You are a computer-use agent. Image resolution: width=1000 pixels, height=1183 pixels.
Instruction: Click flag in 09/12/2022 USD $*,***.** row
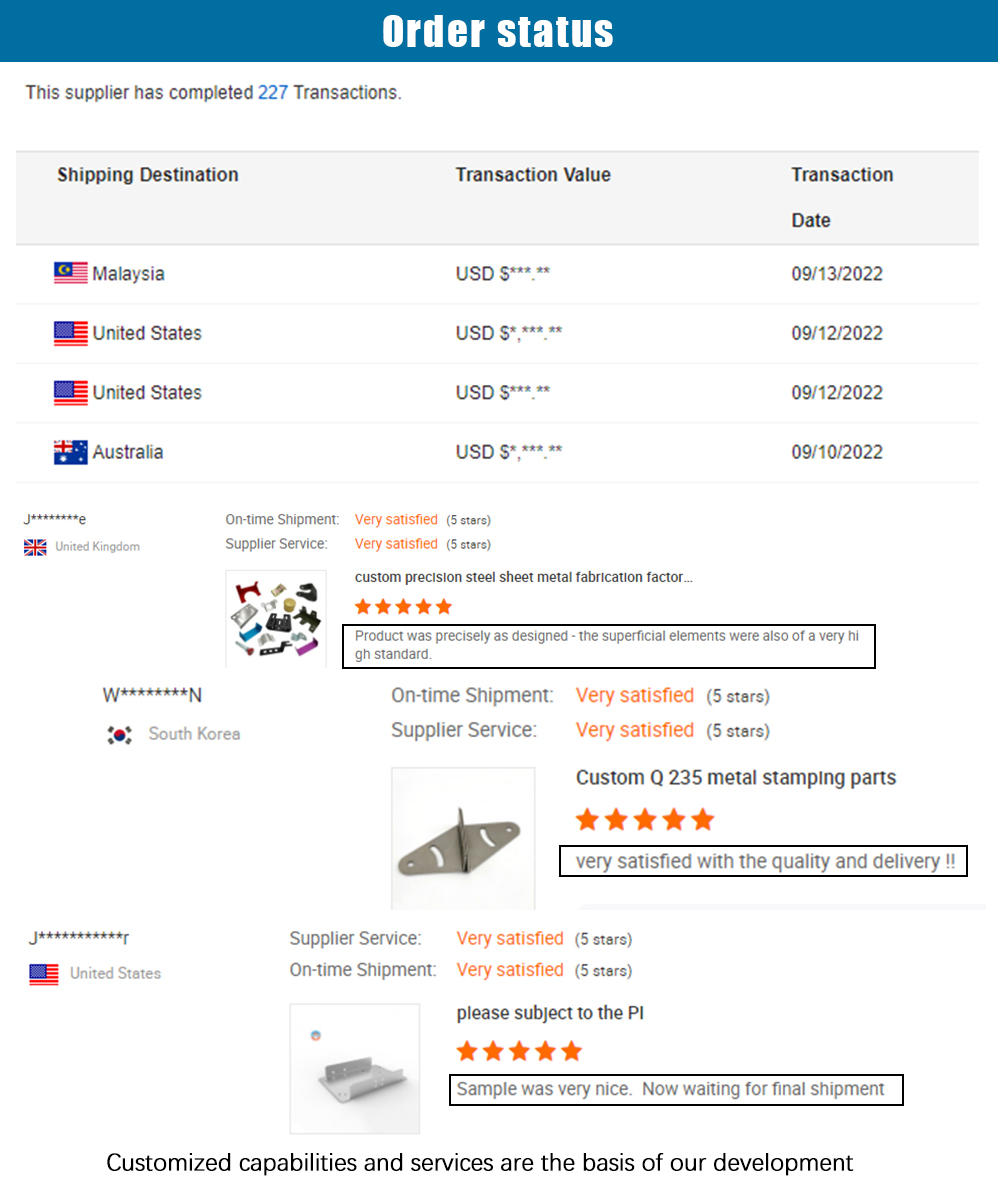(x=70, y=332)
